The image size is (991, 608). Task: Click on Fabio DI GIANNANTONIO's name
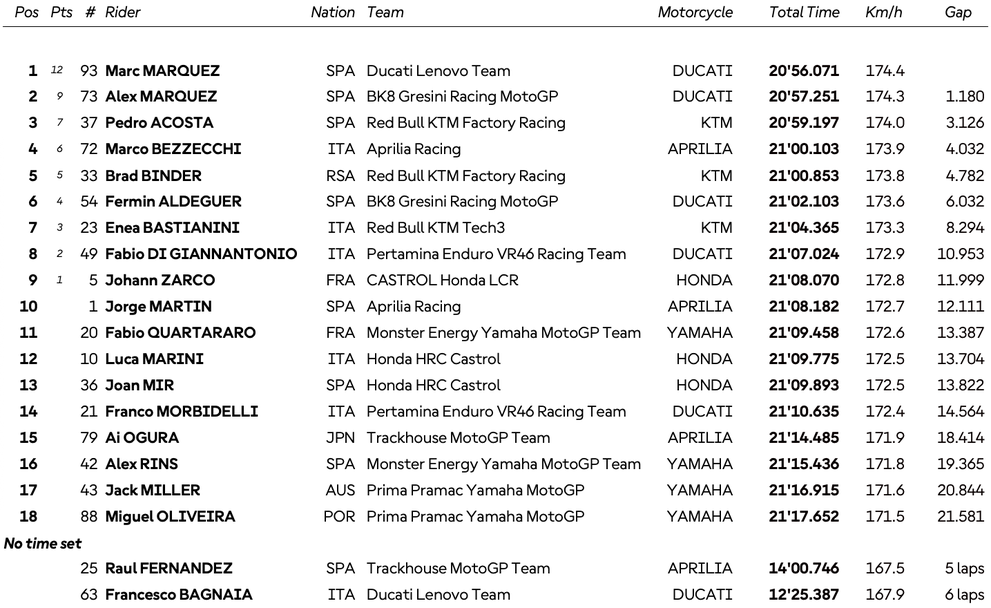(201, 254)
